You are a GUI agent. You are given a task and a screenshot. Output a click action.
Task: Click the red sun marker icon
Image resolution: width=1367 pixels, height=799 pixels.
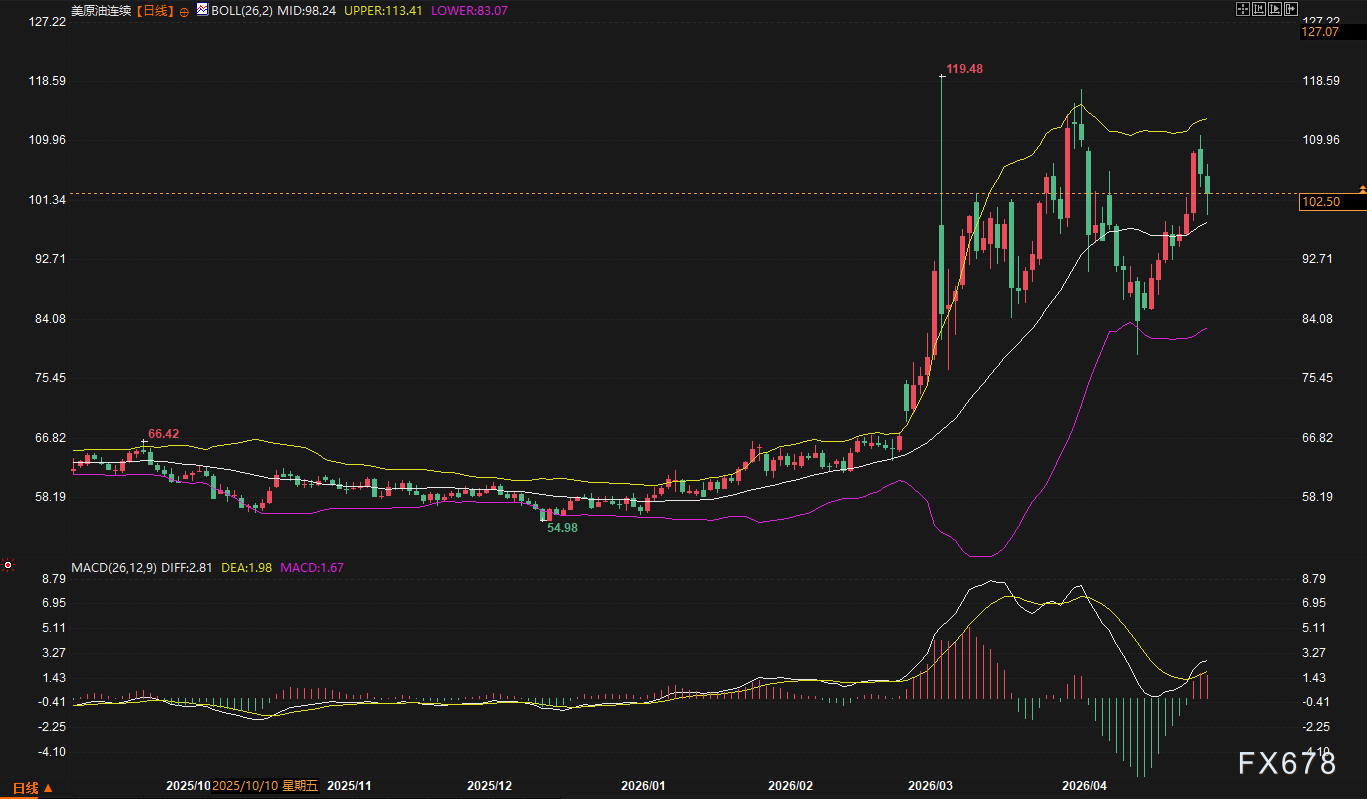[8, 565]
